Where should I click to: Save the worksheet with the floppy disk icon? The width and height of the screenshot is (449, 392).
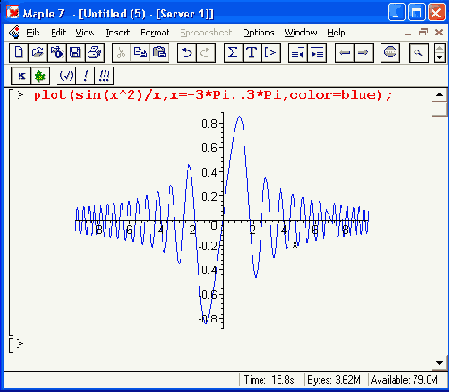[75, 53]
